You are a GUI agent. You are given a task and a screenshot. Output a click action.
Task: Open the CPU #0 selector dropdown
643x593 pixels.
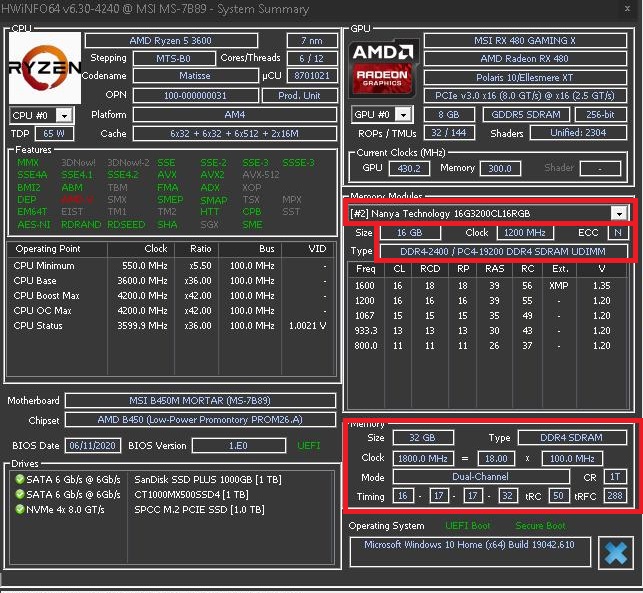[64, 116]
